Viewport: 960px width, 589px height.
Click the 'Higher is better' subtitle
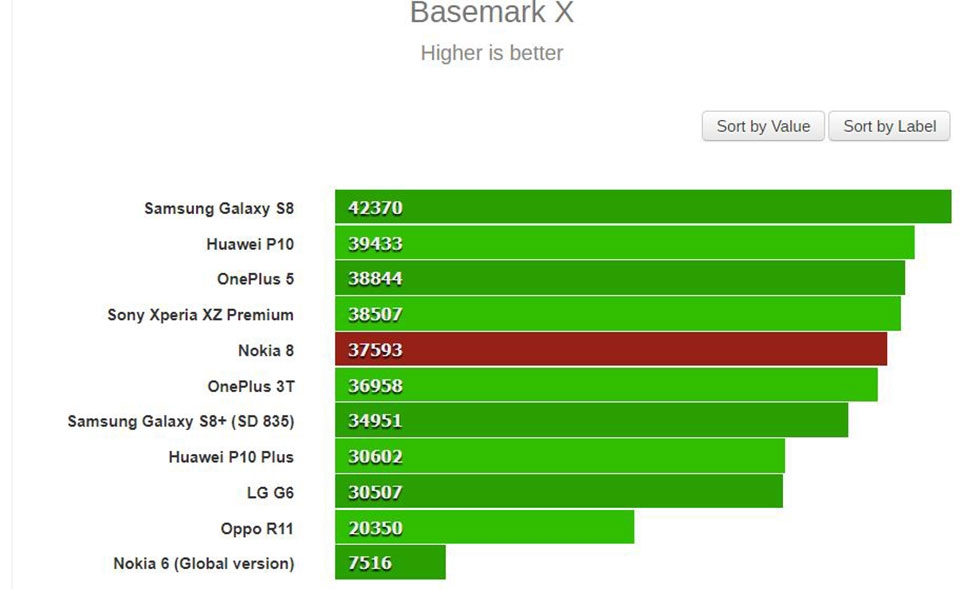[492, 53]
